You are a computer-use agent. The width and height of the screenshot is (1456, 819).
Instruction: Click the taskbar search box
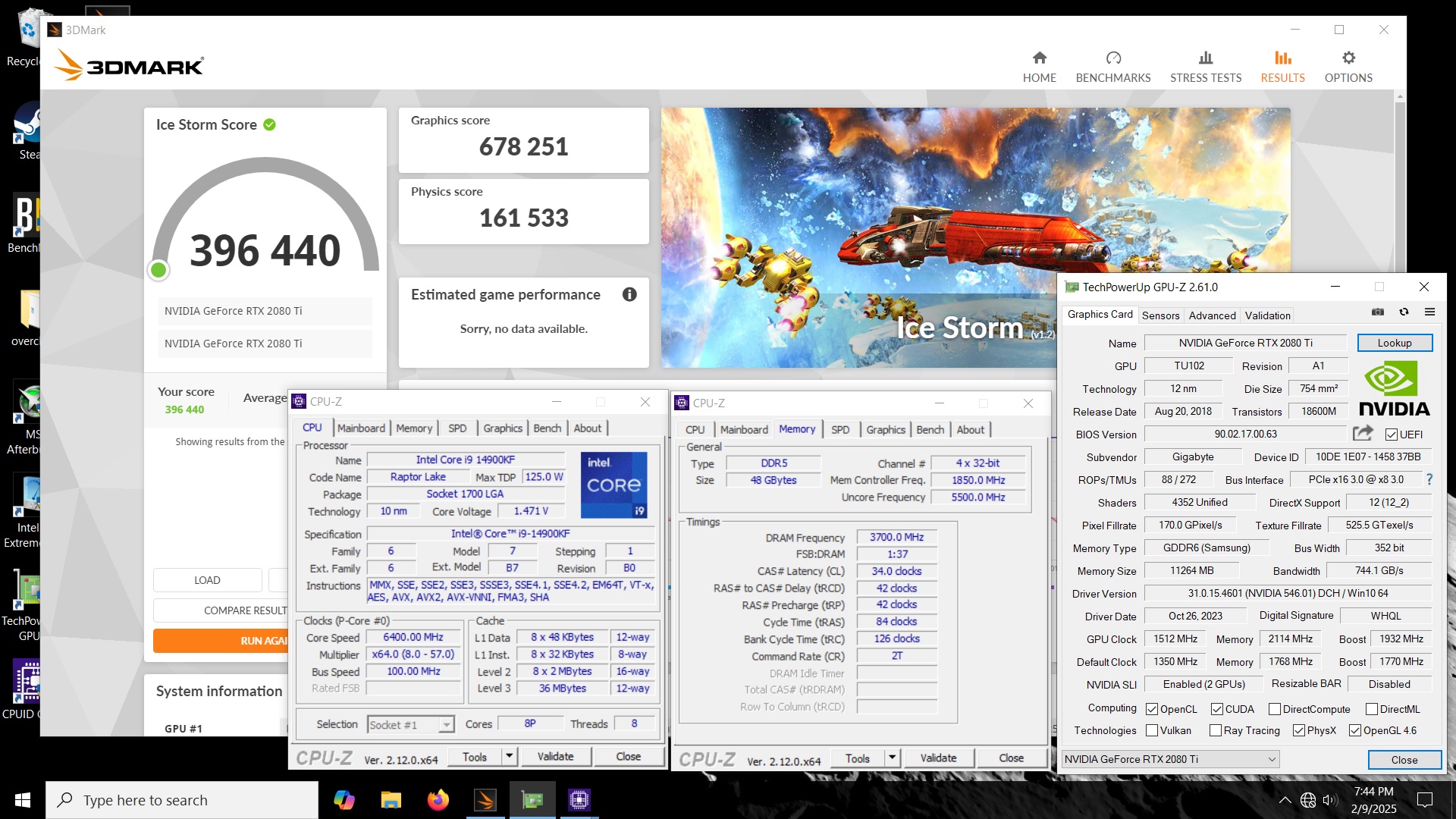point(182,800)
